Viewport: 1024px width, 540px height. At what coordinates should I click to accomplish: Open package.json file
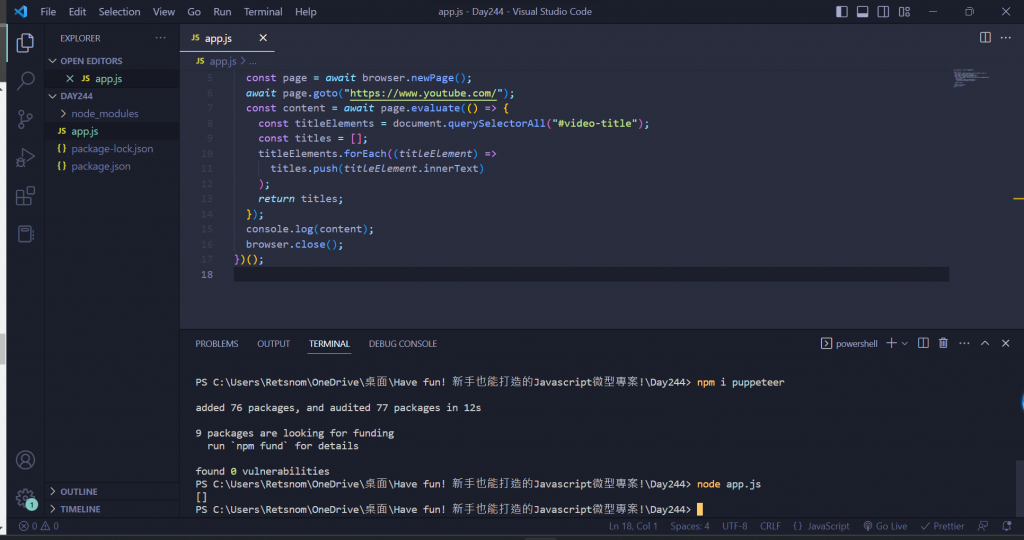(101, 167)
